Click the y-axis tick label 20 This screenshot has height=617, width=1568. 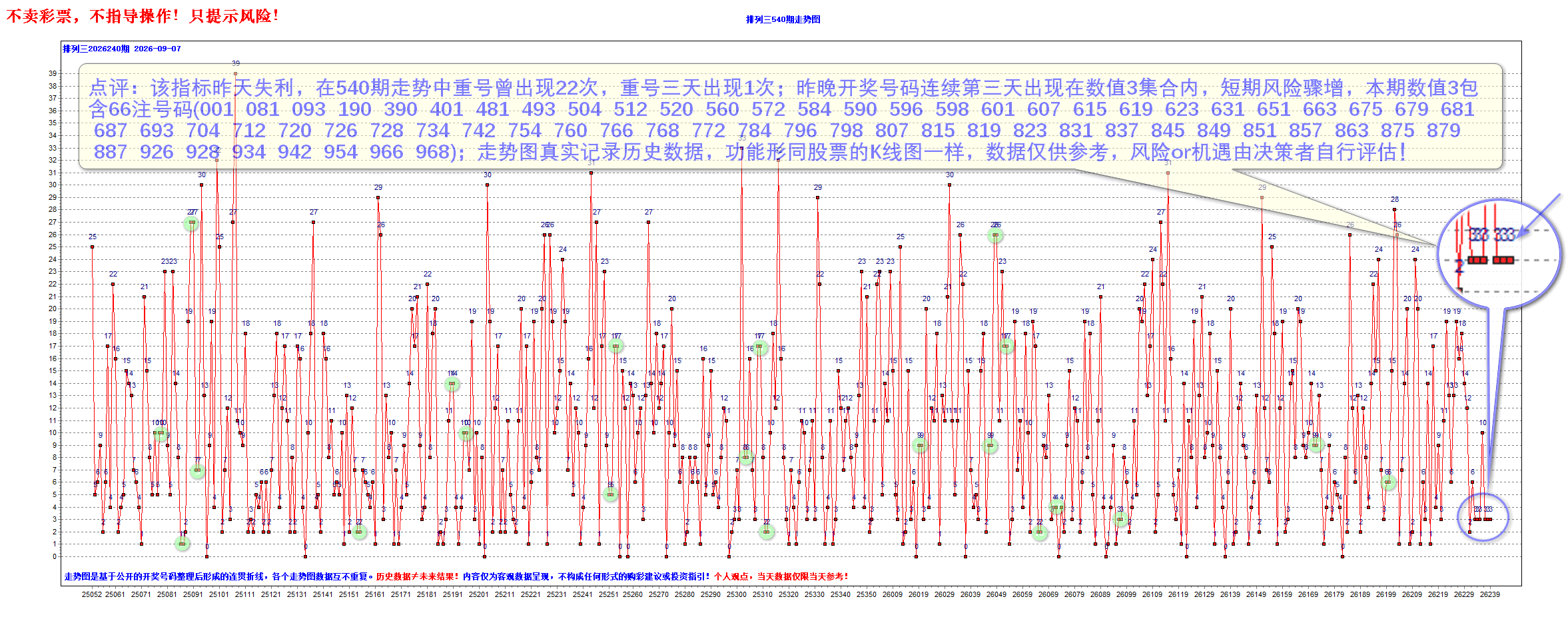point(53,308)
